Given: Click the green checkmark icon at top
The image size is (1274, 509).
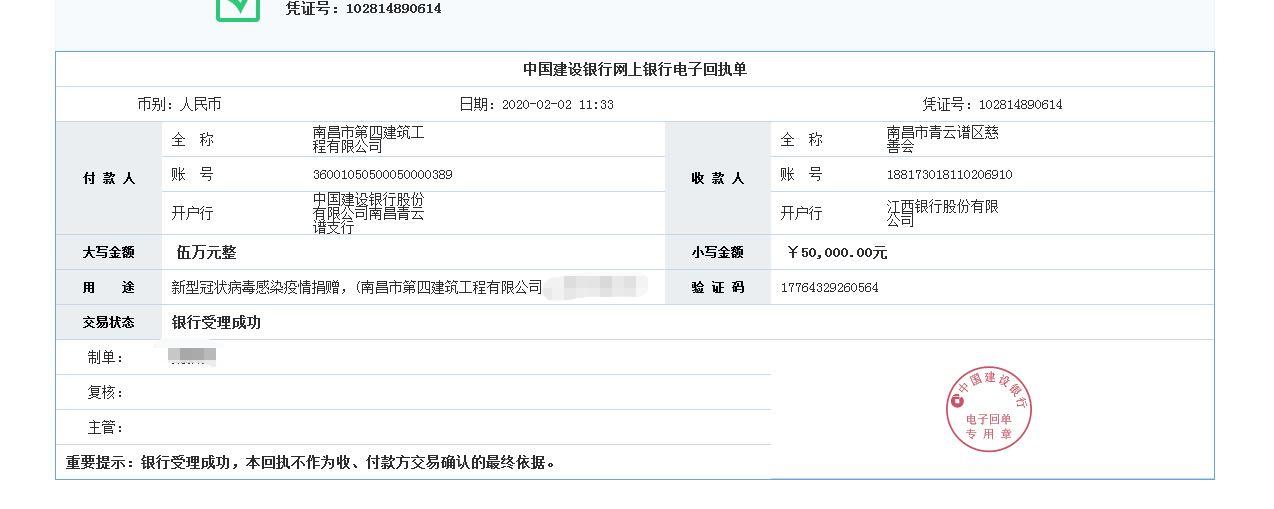Looking at the screenshot, I should point(238,9).
